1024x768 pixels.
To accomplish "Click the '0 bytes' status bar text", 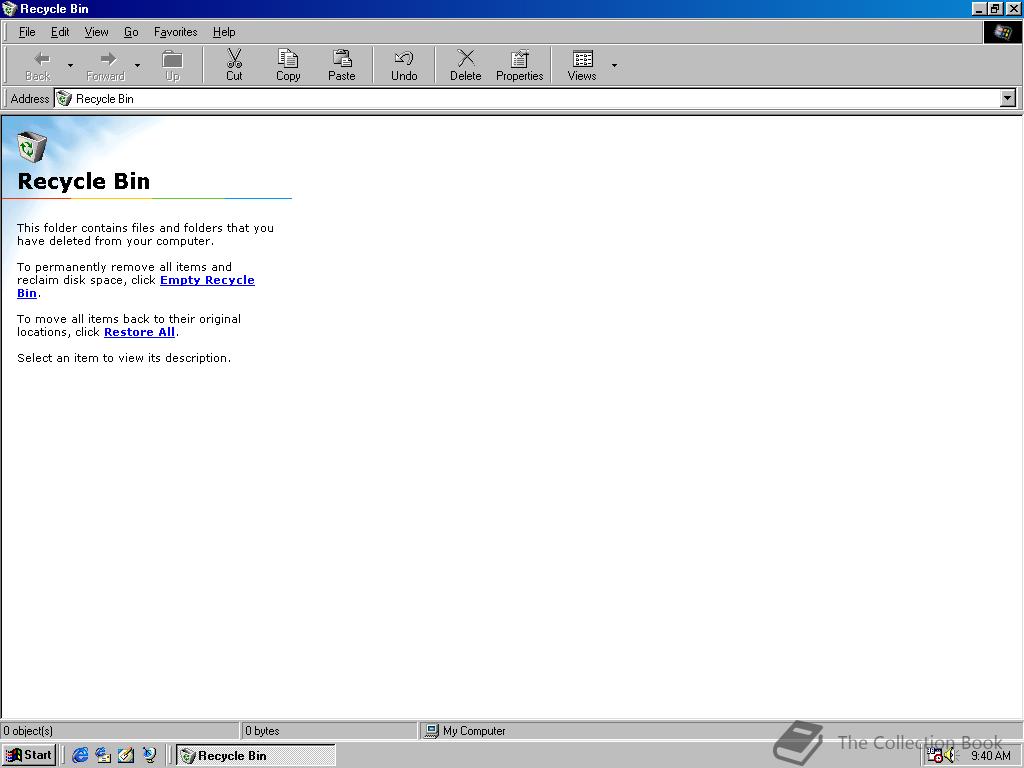I will [x=263, y=731].
